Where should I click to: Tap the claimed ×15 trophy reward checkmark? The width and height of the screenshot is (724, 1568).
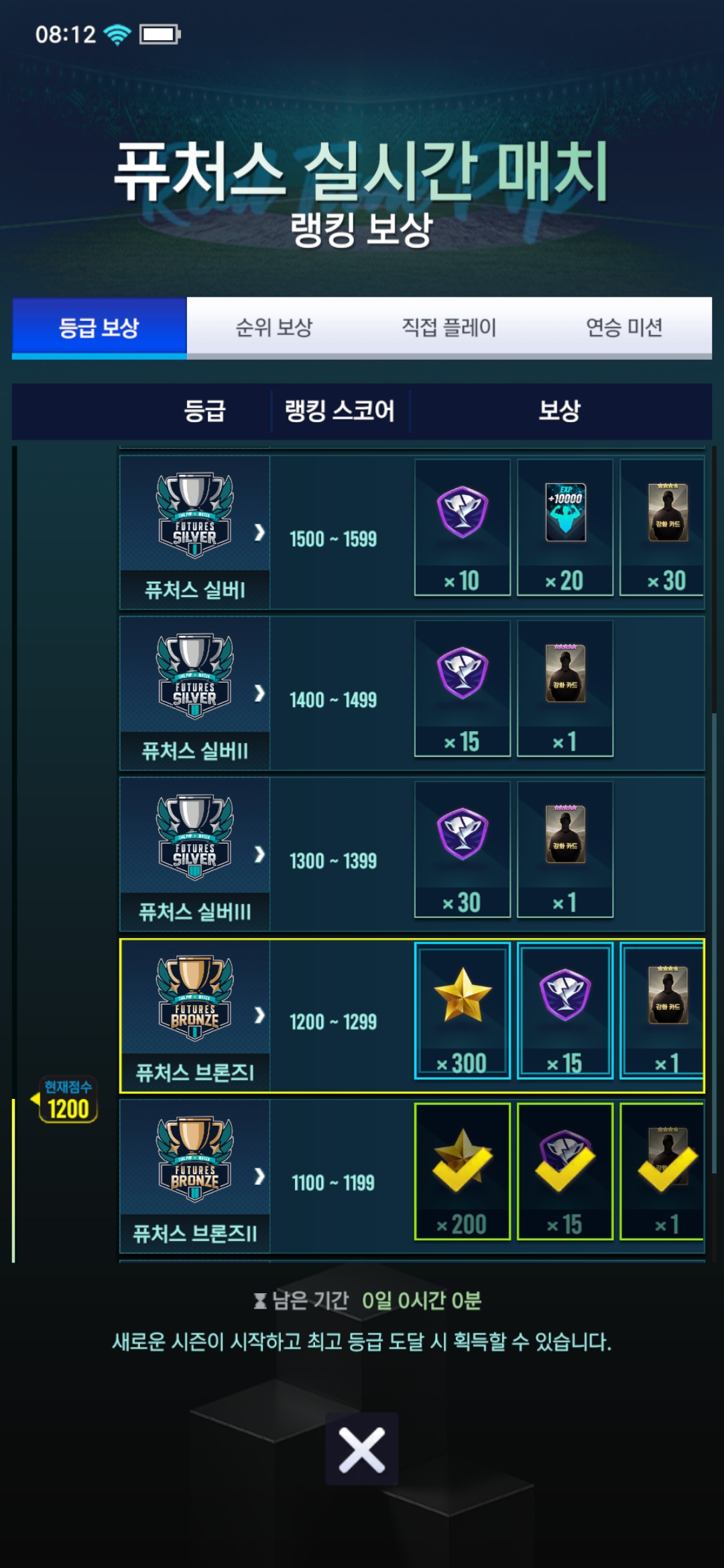point(564,1171)
